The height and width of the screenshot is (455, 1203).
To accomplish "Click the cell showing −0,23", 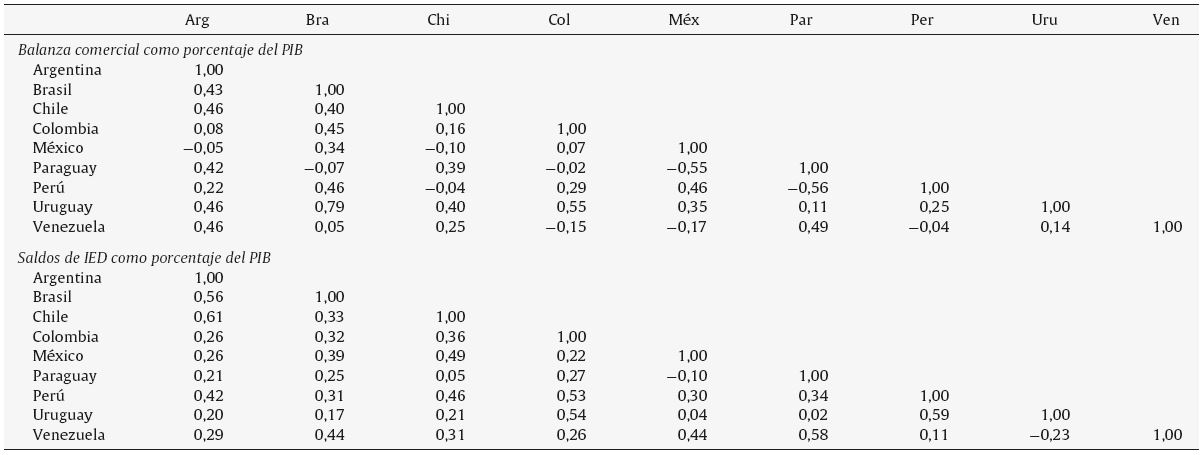I will 1049,435.
